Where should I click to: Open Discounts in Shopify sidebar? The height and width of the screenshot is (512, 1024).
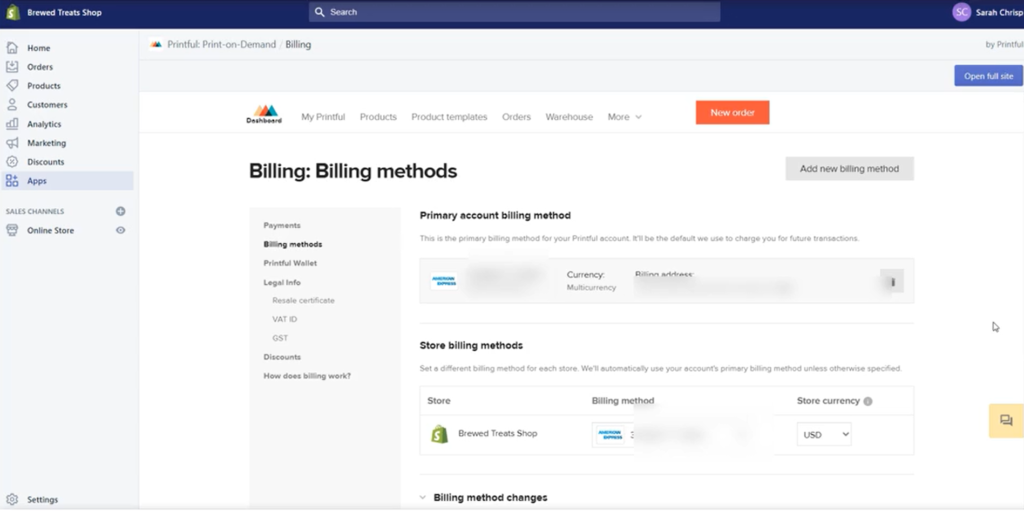[x=46, y=161]
